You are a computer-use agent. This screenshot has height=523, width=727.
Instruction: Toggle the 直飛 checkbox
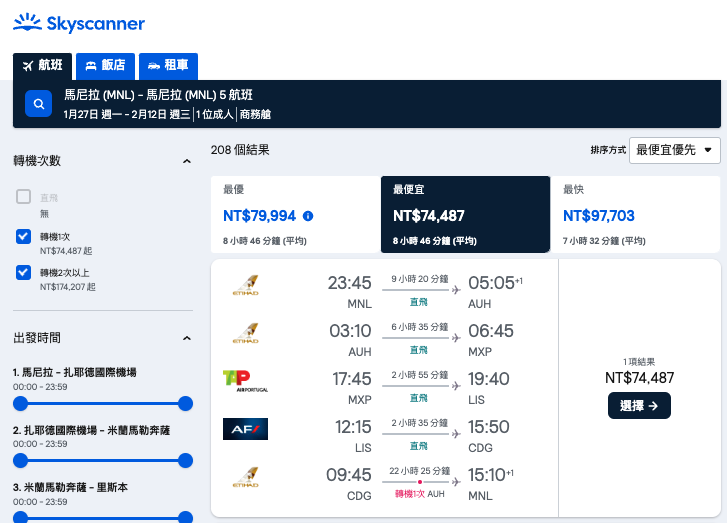23,197
